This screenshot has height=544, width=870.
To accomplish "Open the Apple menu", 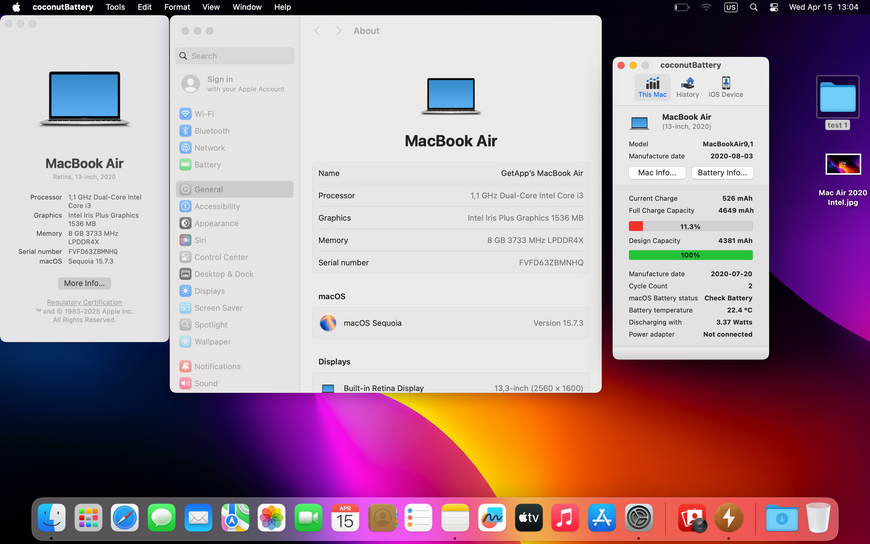I will [x=16, y=7].
